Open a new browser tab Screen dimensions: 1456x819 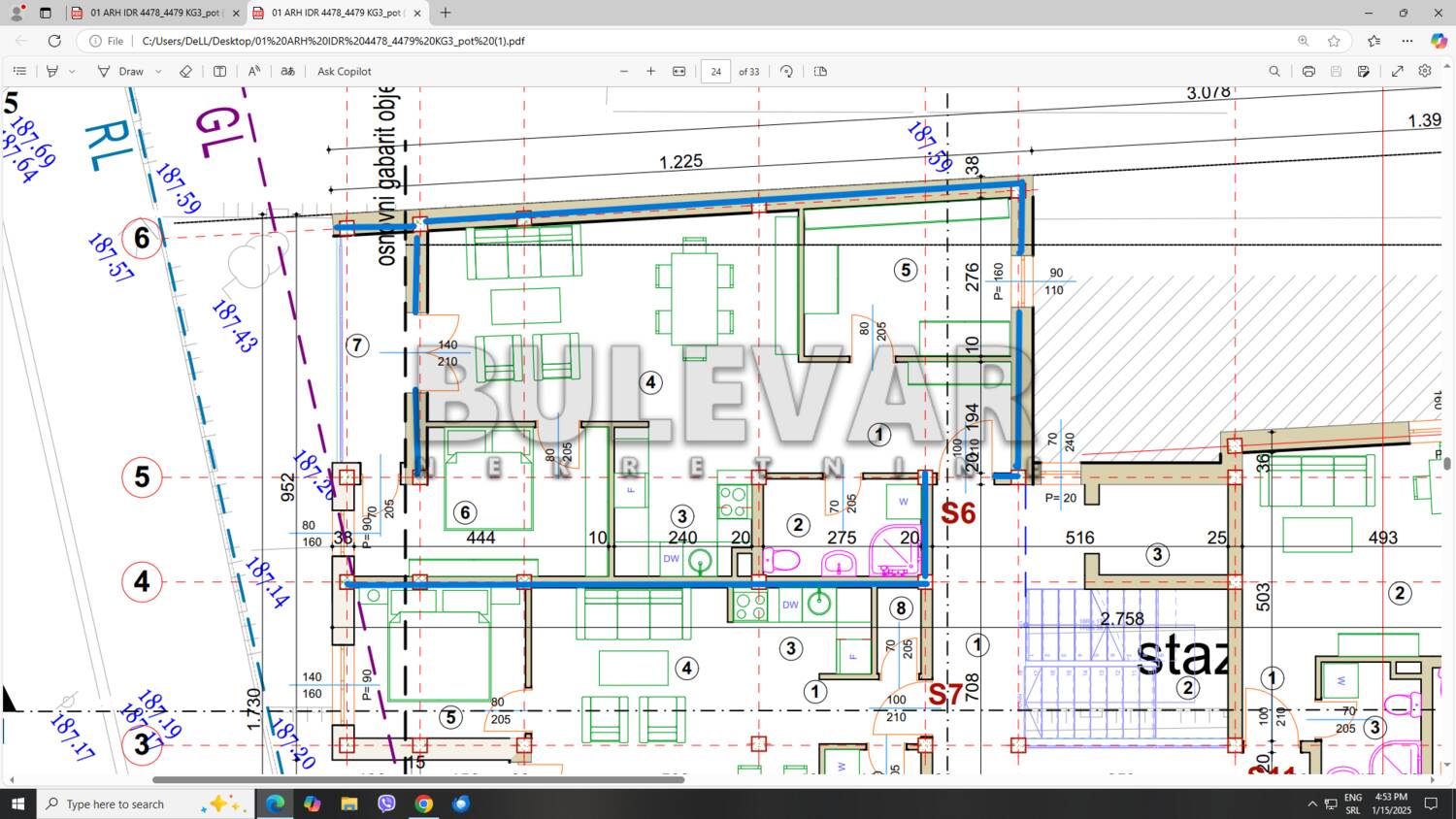[446, 13]
